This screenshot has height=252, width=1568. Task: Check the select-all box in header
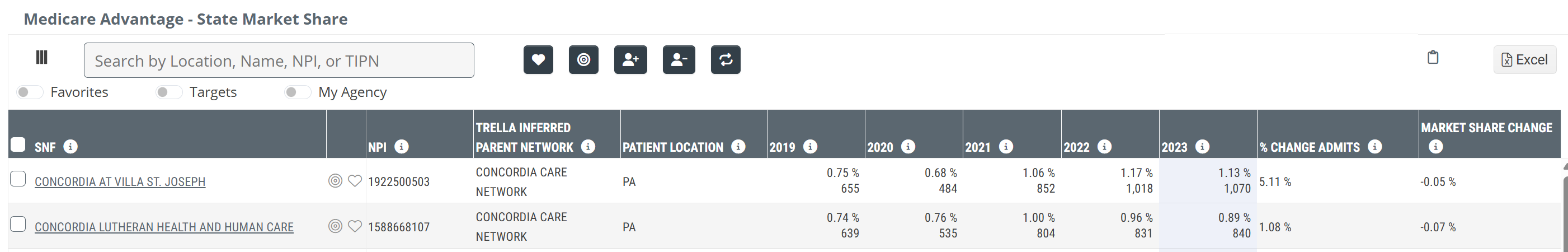(x=18, y=144)
